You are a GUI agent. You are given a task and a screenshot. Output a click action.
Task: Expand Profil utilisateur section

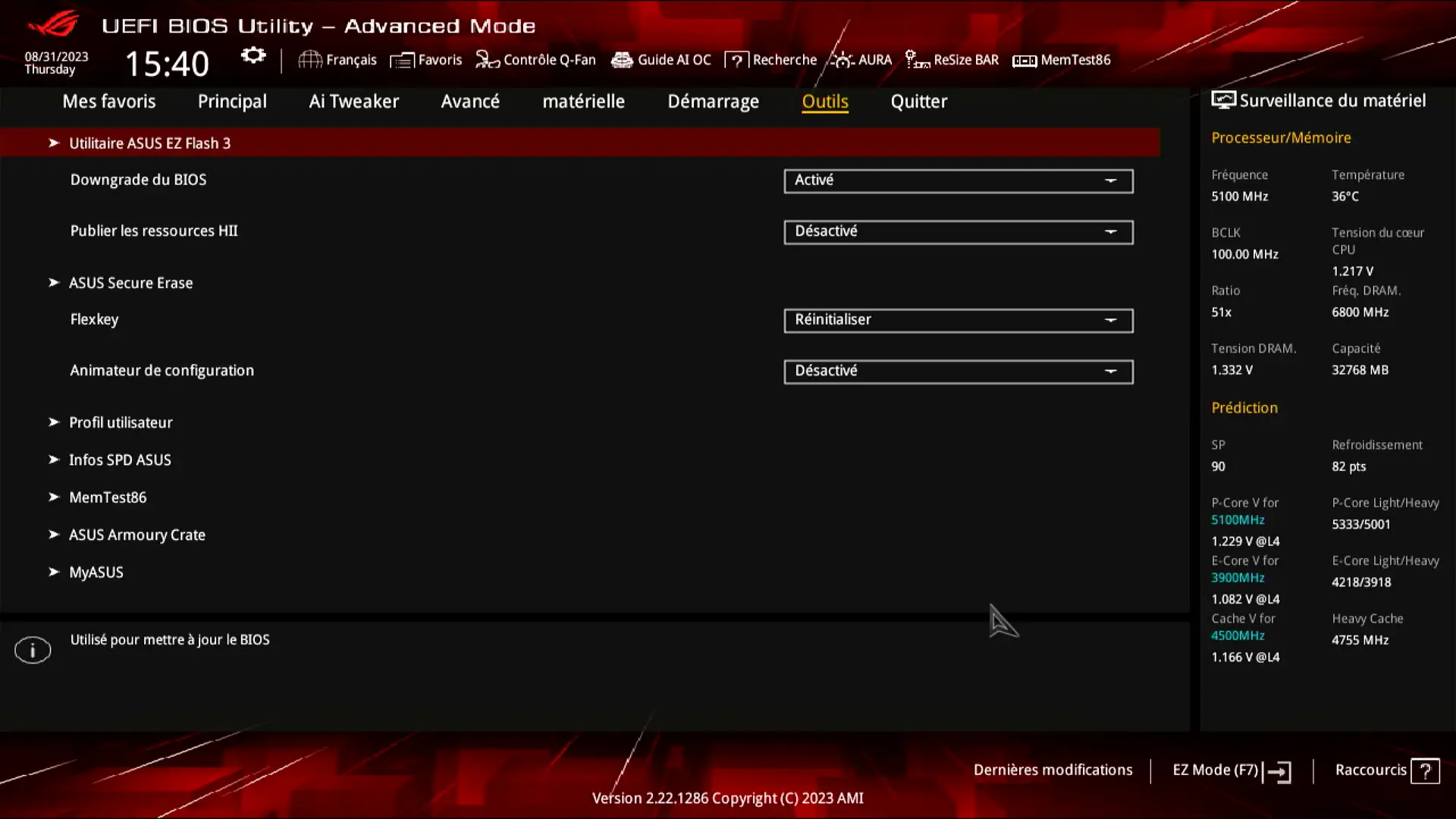click(121, 421)
